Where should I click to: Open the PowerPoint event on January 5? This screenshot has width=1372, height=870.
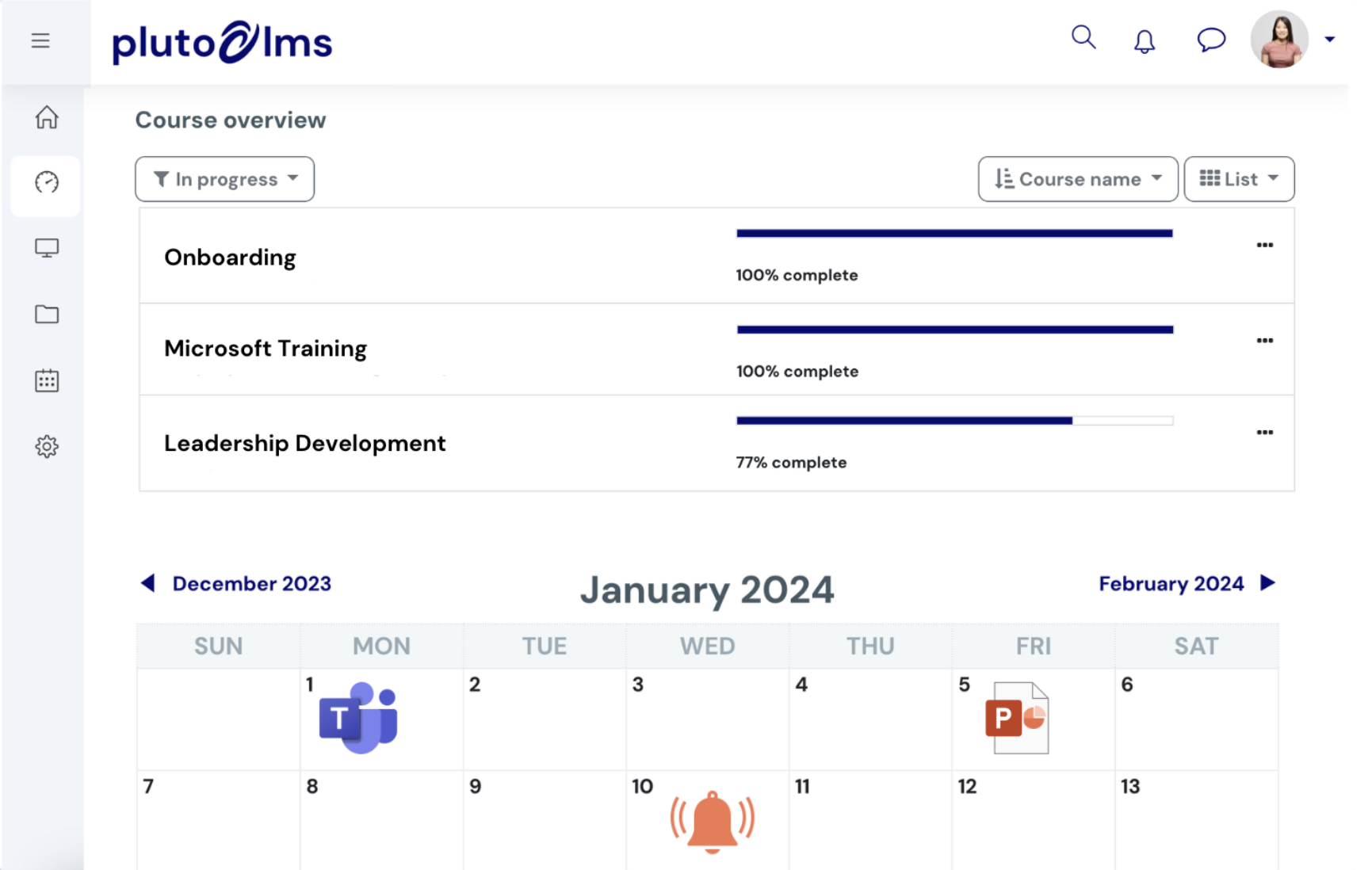coord(1018,718)
